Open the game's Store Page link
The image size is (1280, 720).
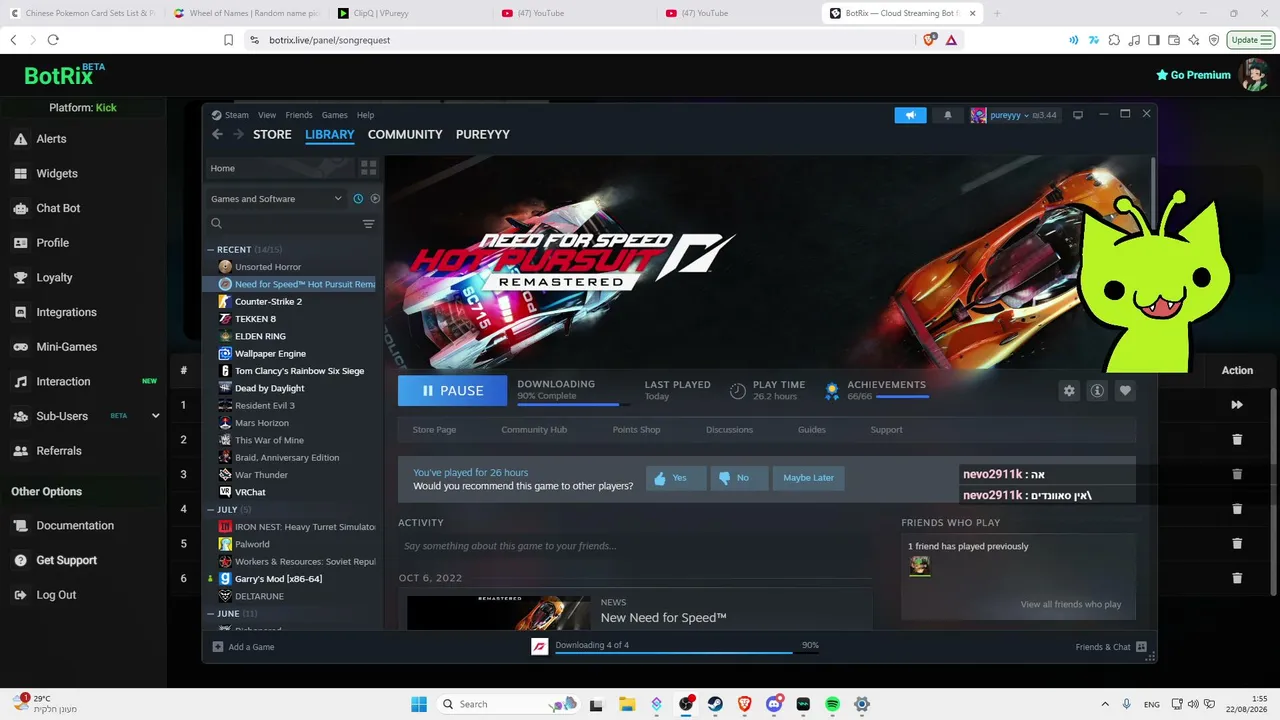pyautogui.click(x=434, y=430)
